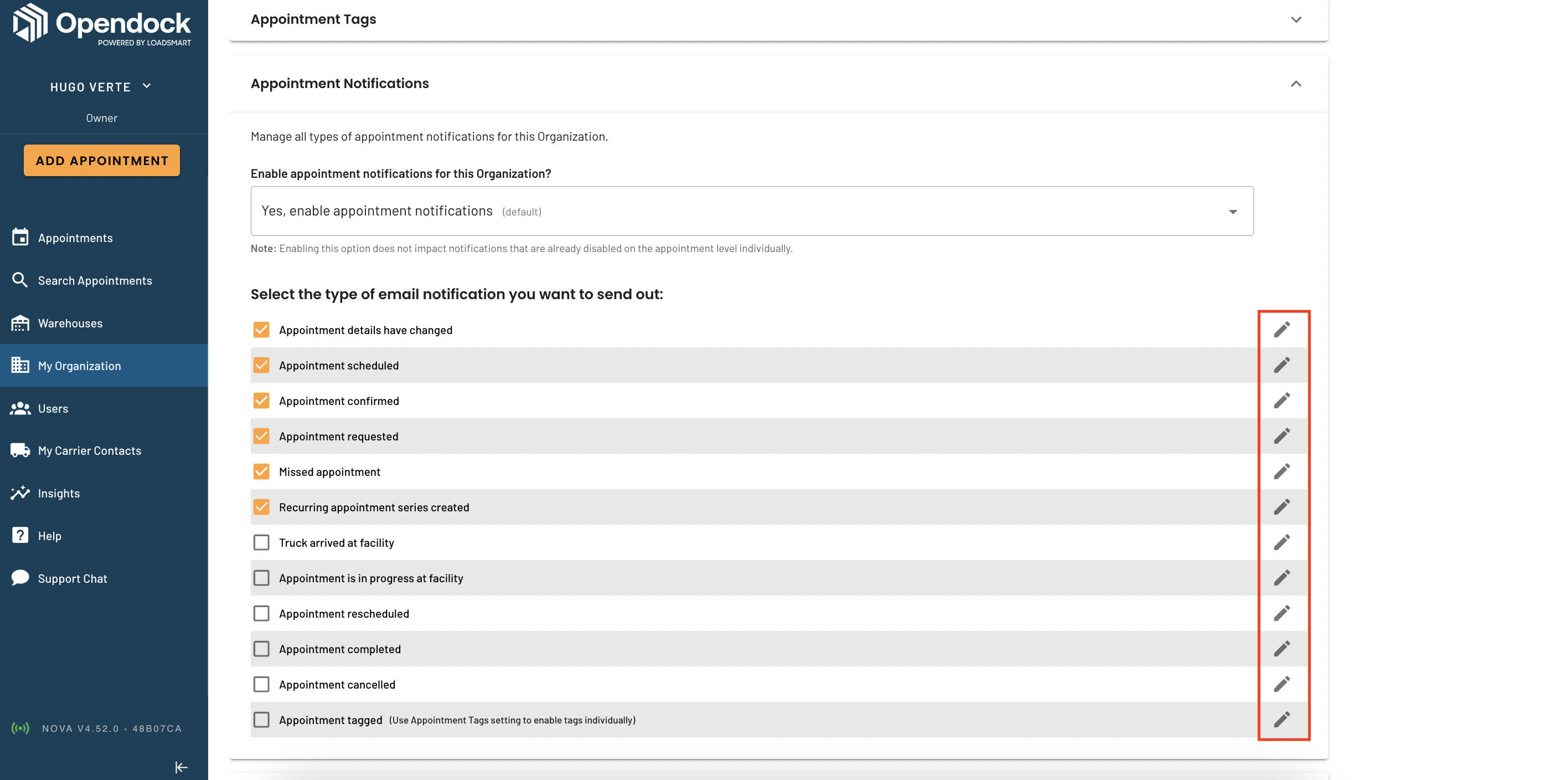Image resolution: width=1568 pixels, height=780 pixels.
Task: Uncheck Appointment confirmed checkbox
Action: [x=261, y=401]
